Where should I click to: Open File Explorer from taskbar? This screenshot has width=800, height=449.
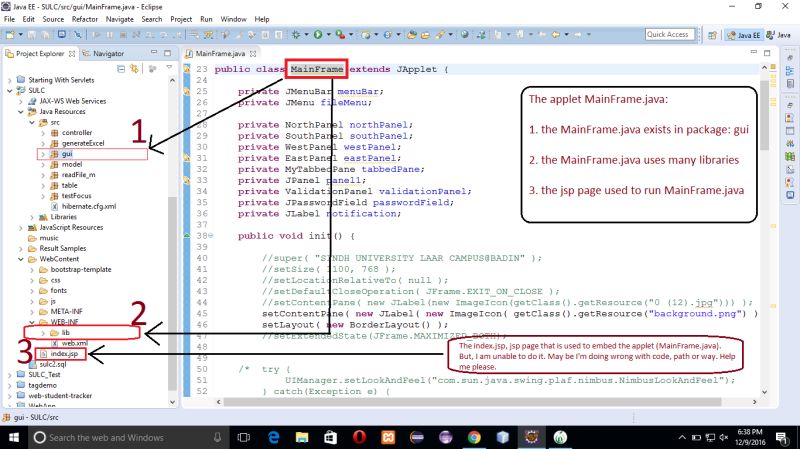pyautogui.click(x=302, y=437)
